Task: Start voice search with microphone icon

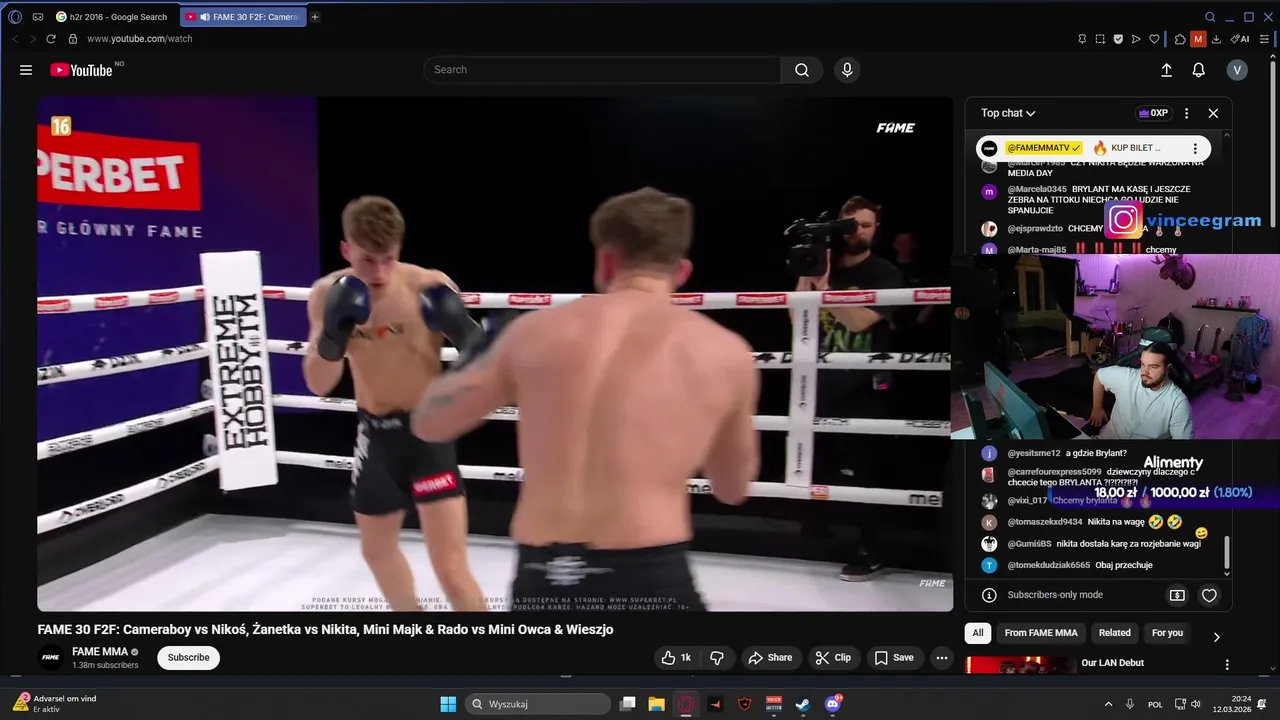Action: tap(847, 70)
